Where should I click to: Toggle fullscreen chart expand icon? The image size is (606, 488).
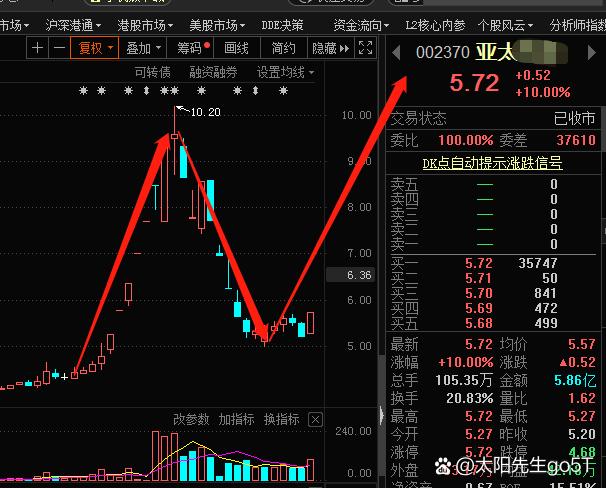pyautogui.click(x=365, y=48)
